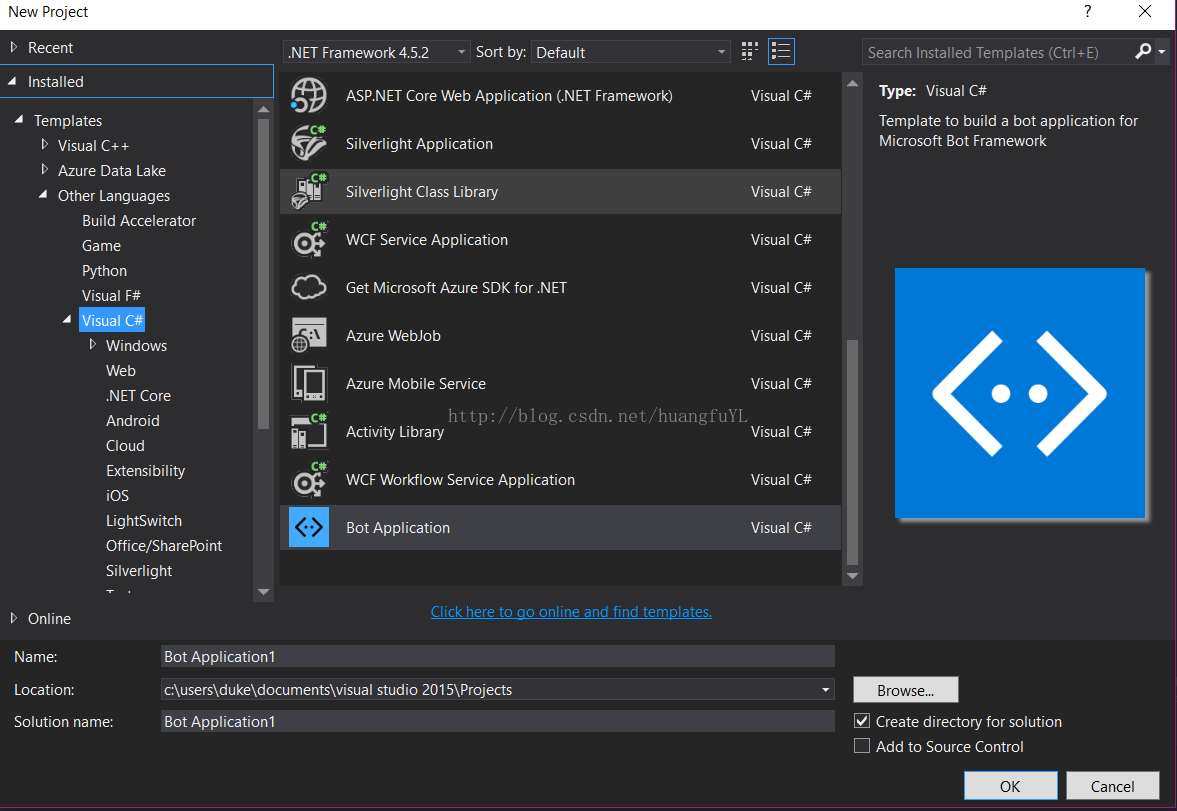
Task: Click the WCF Workflow Service Application icon
Action: (x=309, y=480)
